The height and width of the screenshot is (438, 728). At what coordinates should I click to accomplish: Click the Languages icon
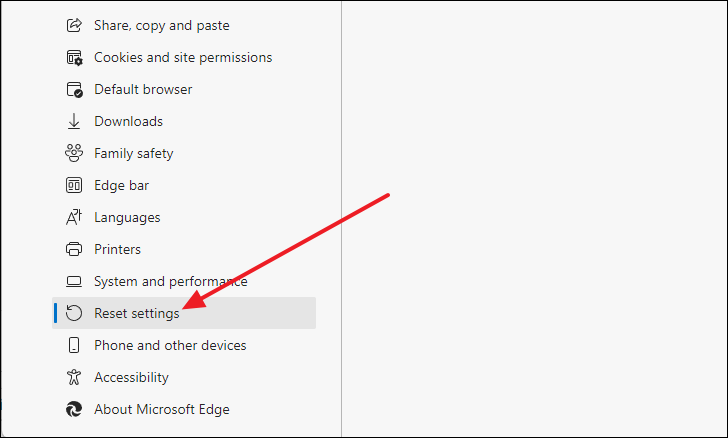coord(73,217)
